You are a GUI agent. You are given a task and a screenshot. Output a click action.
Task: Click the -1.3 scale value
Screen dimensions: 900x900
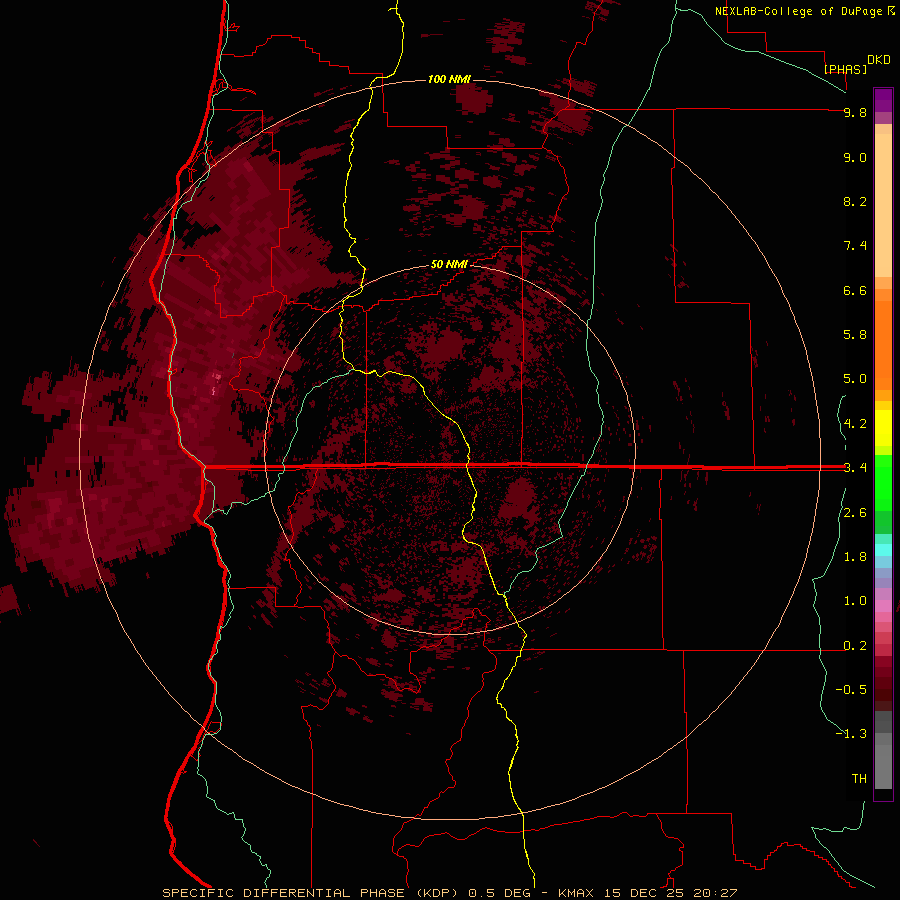coord(851,734)
